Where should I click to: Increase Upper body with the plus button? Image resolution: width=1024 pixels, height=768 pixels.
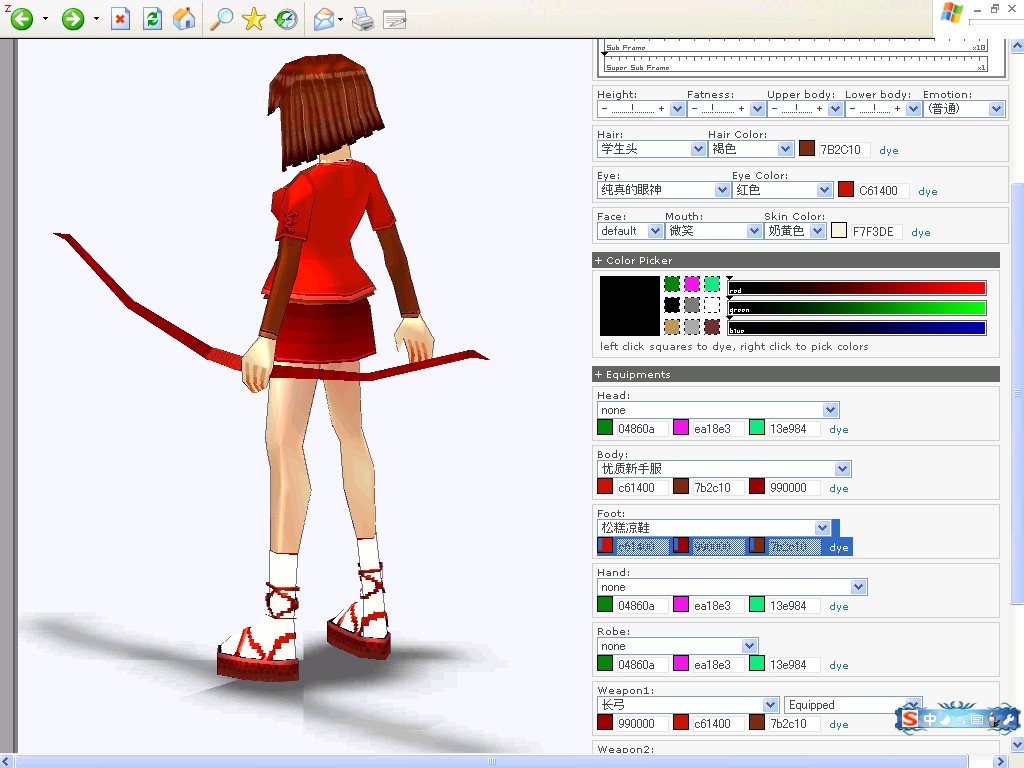pos(819,109)
